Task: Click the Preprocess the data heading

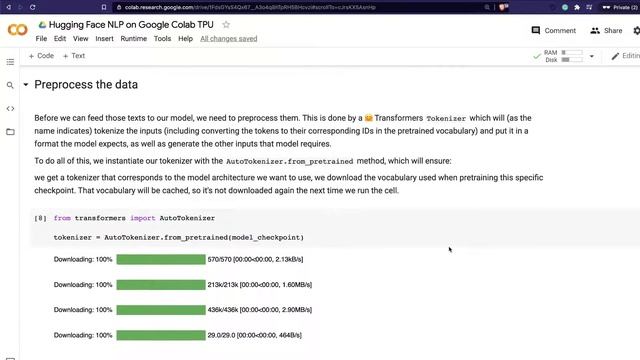Action: tap(86, 84)
